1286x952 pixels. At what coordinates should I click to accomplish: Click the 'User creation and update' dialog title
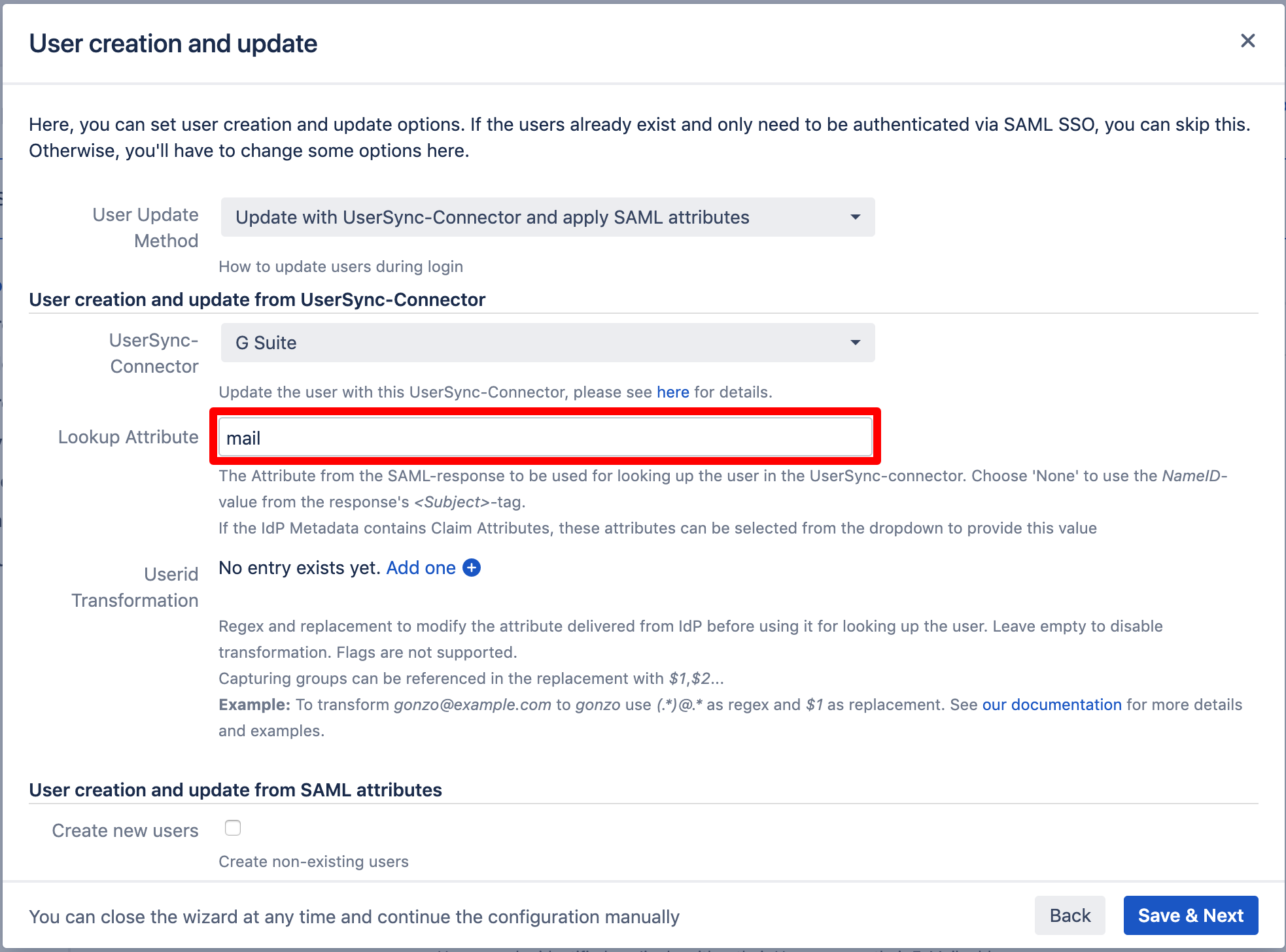[173, 44]
